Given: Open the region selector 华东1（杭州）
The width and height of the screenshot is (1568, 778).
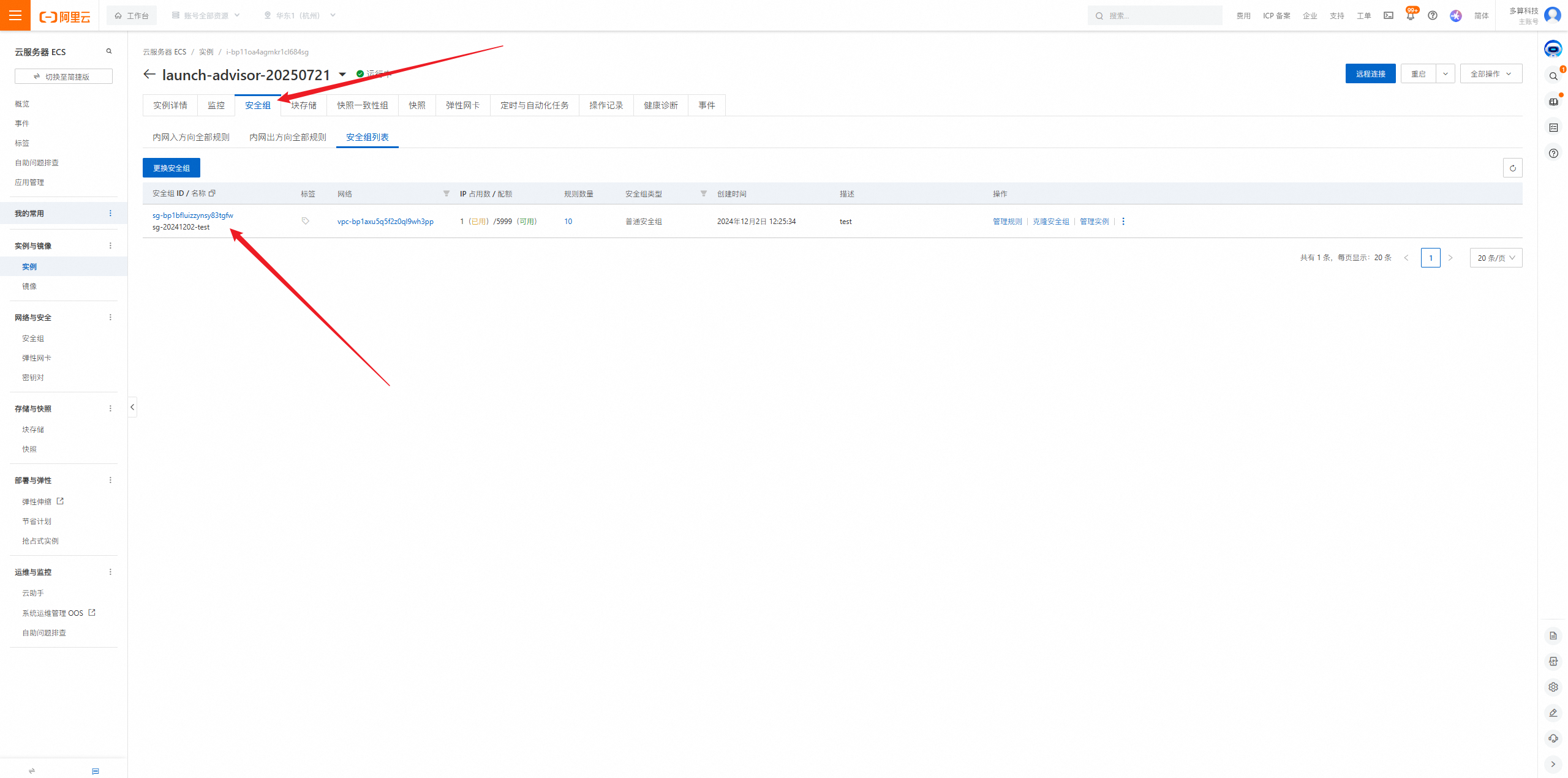Looking at the screenshot, I should point(300,16).
